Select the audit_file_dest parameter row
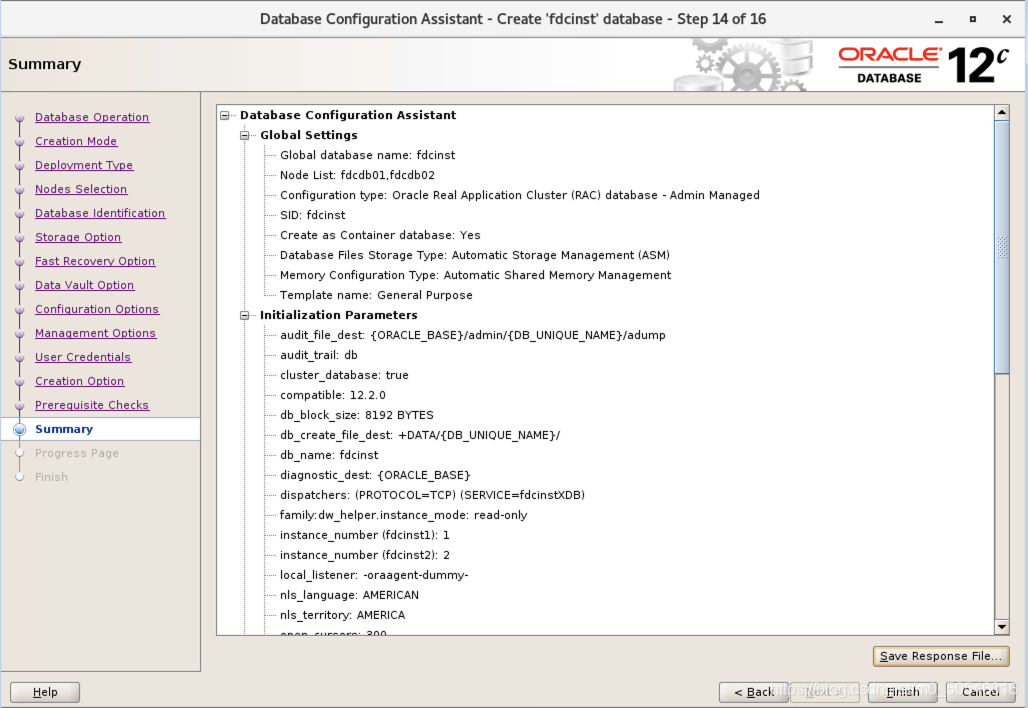1028x708 pixels. [x=473, y=335]
